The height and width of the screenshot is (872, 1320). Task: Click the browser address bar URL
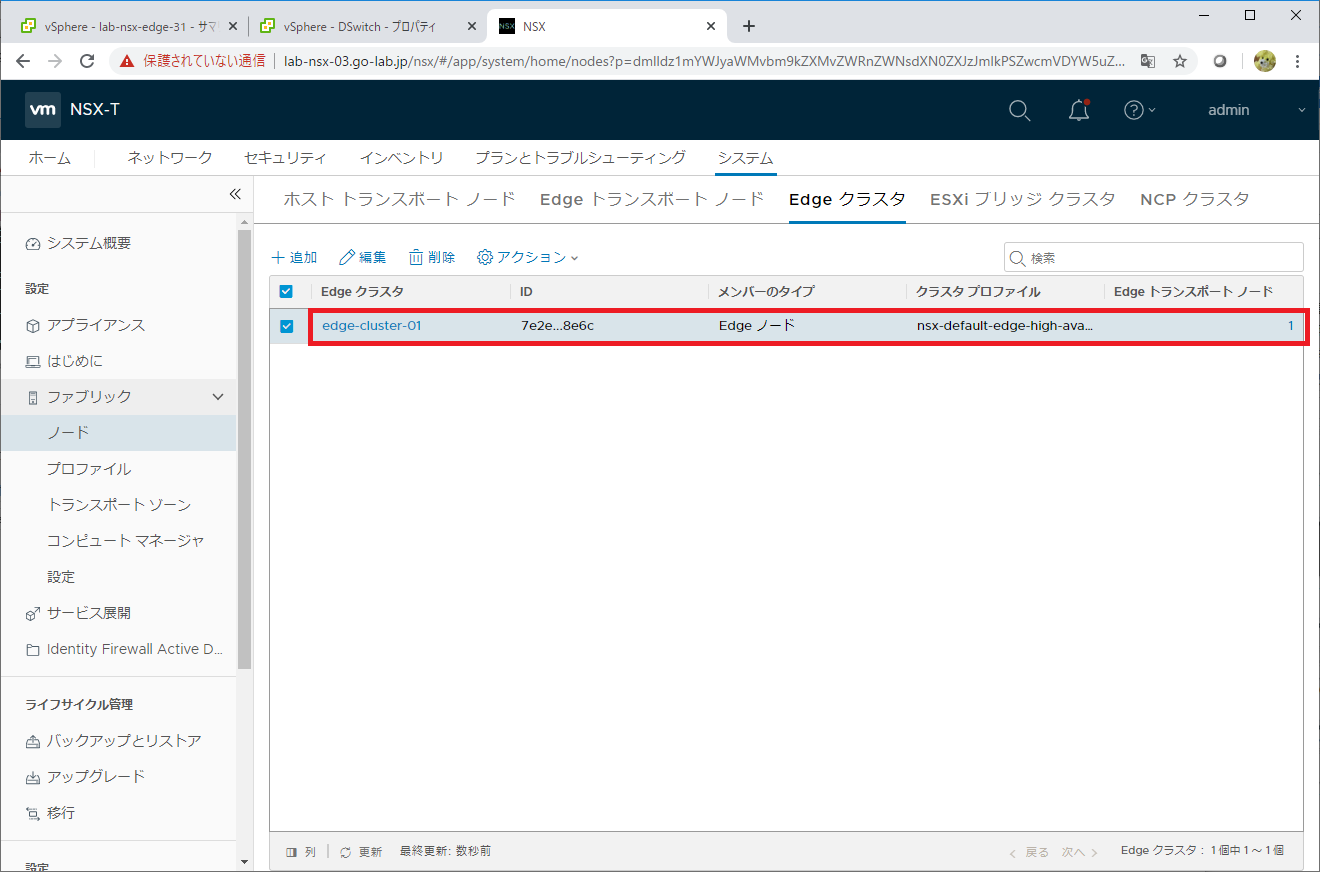tap(705, 61)
